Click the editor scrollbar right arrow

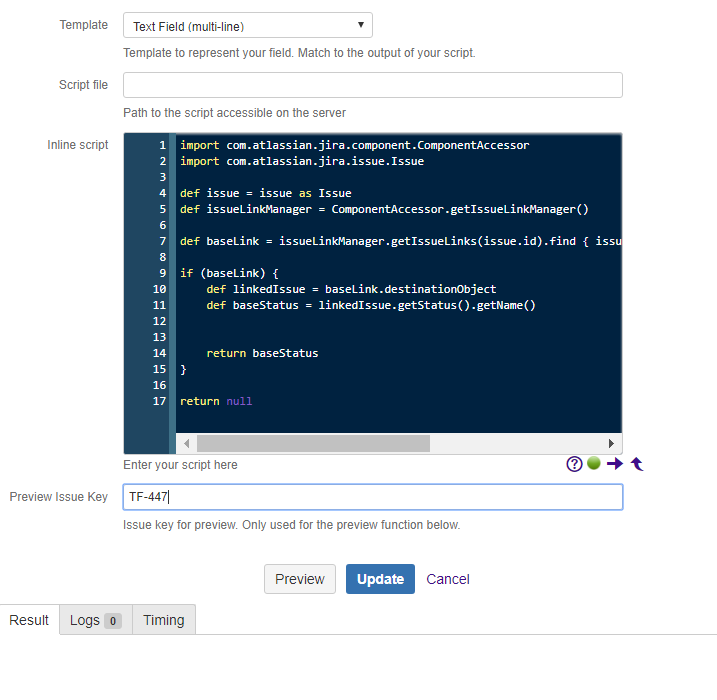click(x=611, y=444)
